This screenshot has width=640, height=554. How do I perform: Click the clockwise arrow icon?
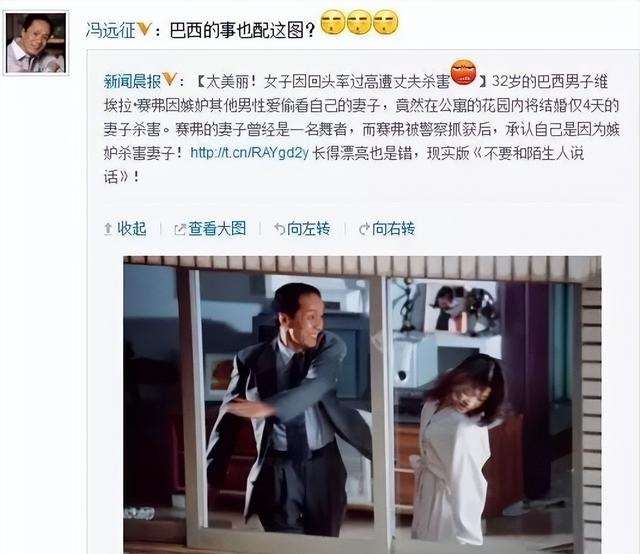pyautogui.click(x=364, y=229)
